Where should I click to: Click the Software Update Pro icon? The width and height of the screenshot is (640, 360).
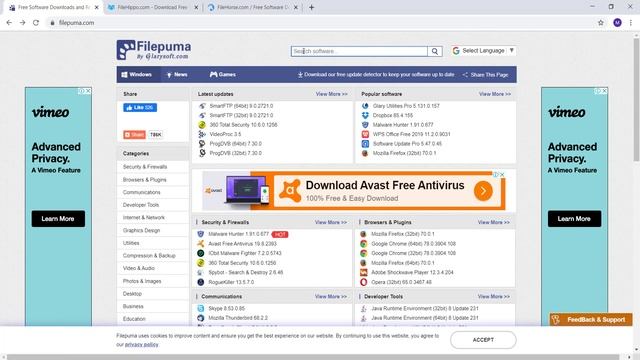pyautogui.click(x=365, y=144)
